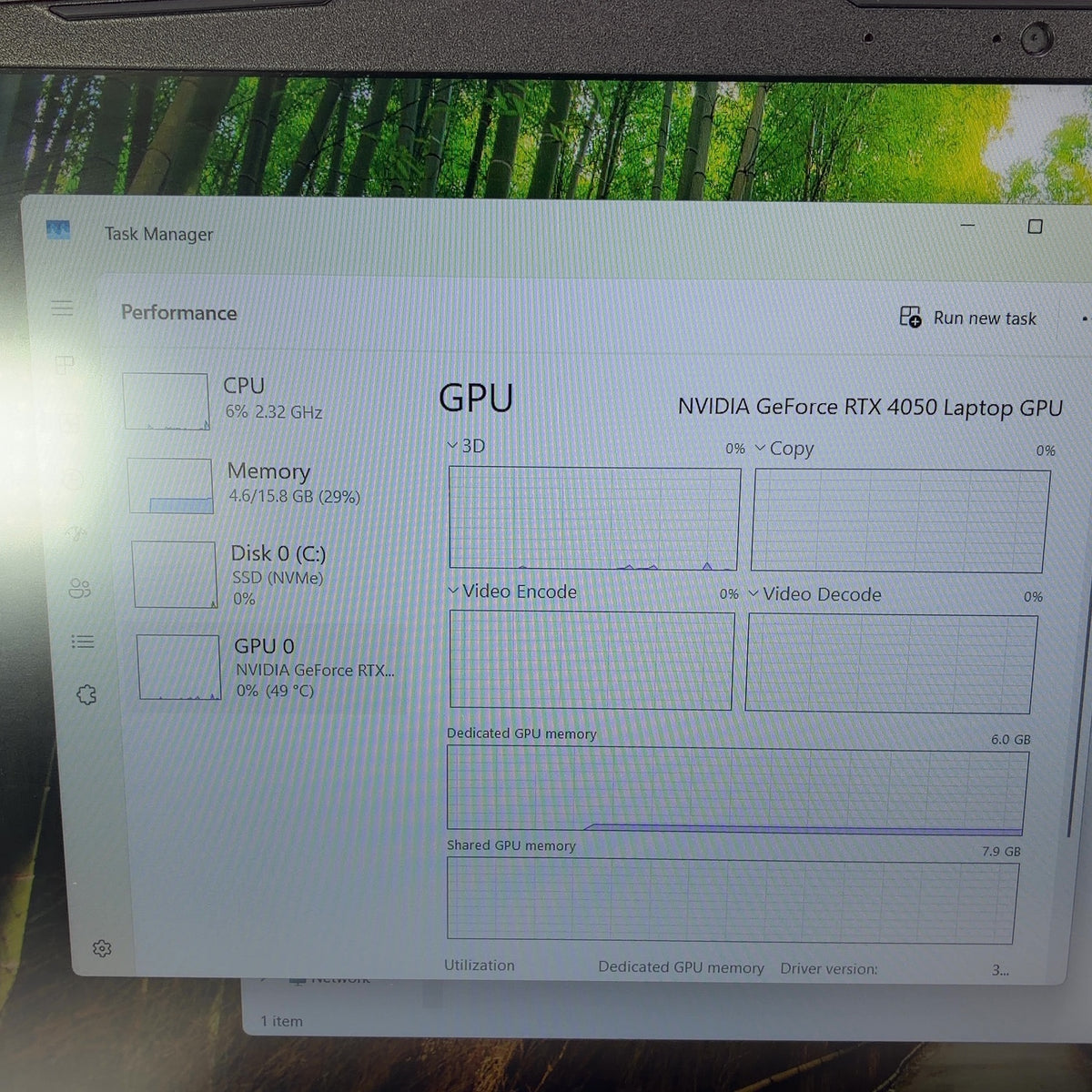Open the Details list icon
This screenshot has height=1092, width=1092.
click(83, 642)
